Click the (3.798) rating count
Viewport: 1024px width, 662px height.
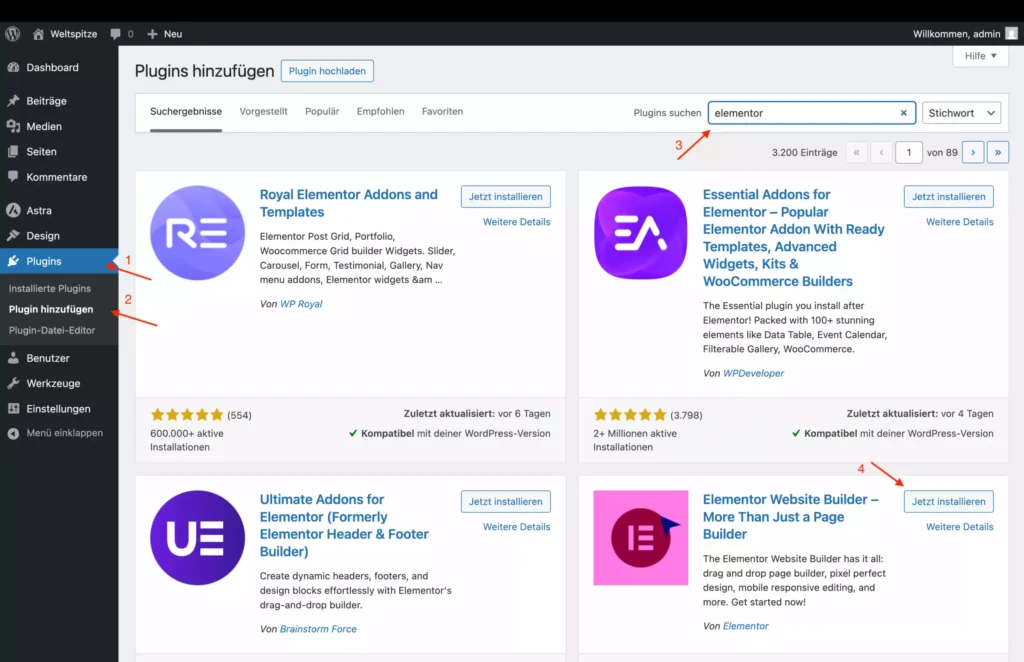686,415
